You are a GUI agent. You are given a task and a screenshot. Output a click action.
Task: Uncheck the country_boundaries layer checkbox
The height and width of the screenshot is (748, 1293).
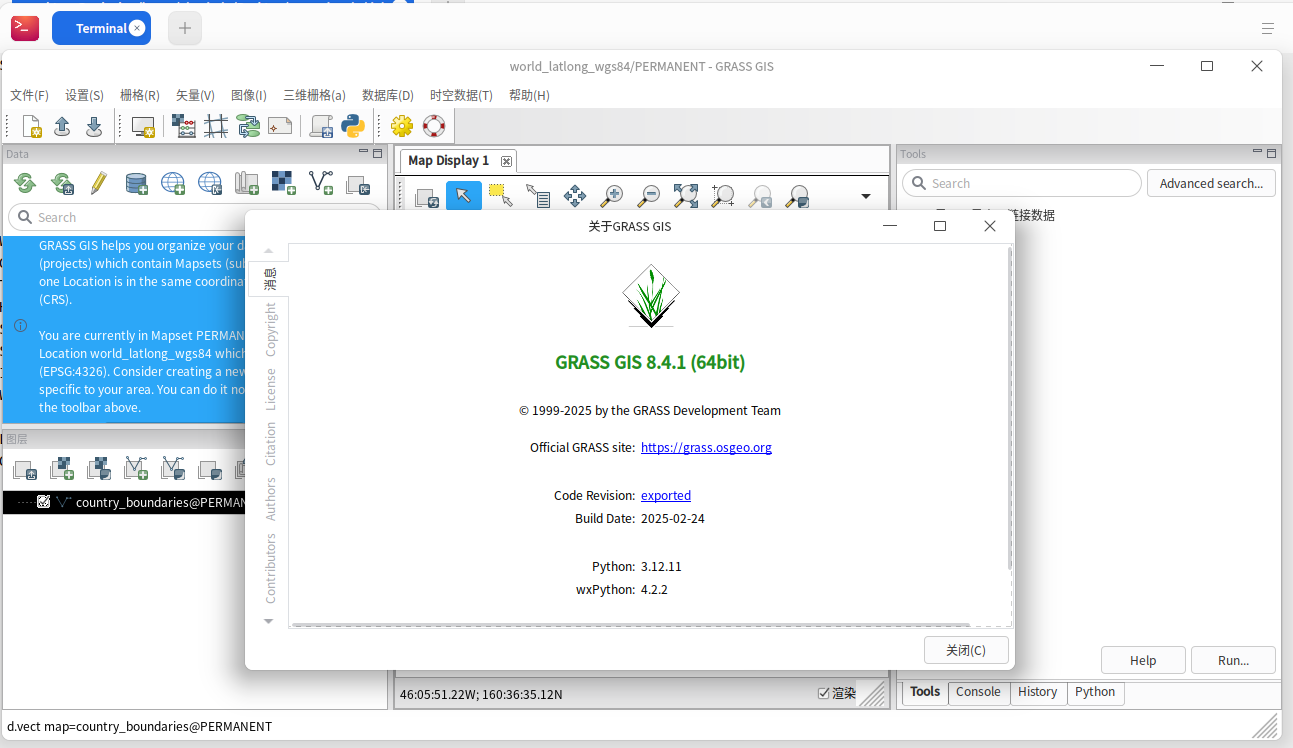(x=44, y=502)
